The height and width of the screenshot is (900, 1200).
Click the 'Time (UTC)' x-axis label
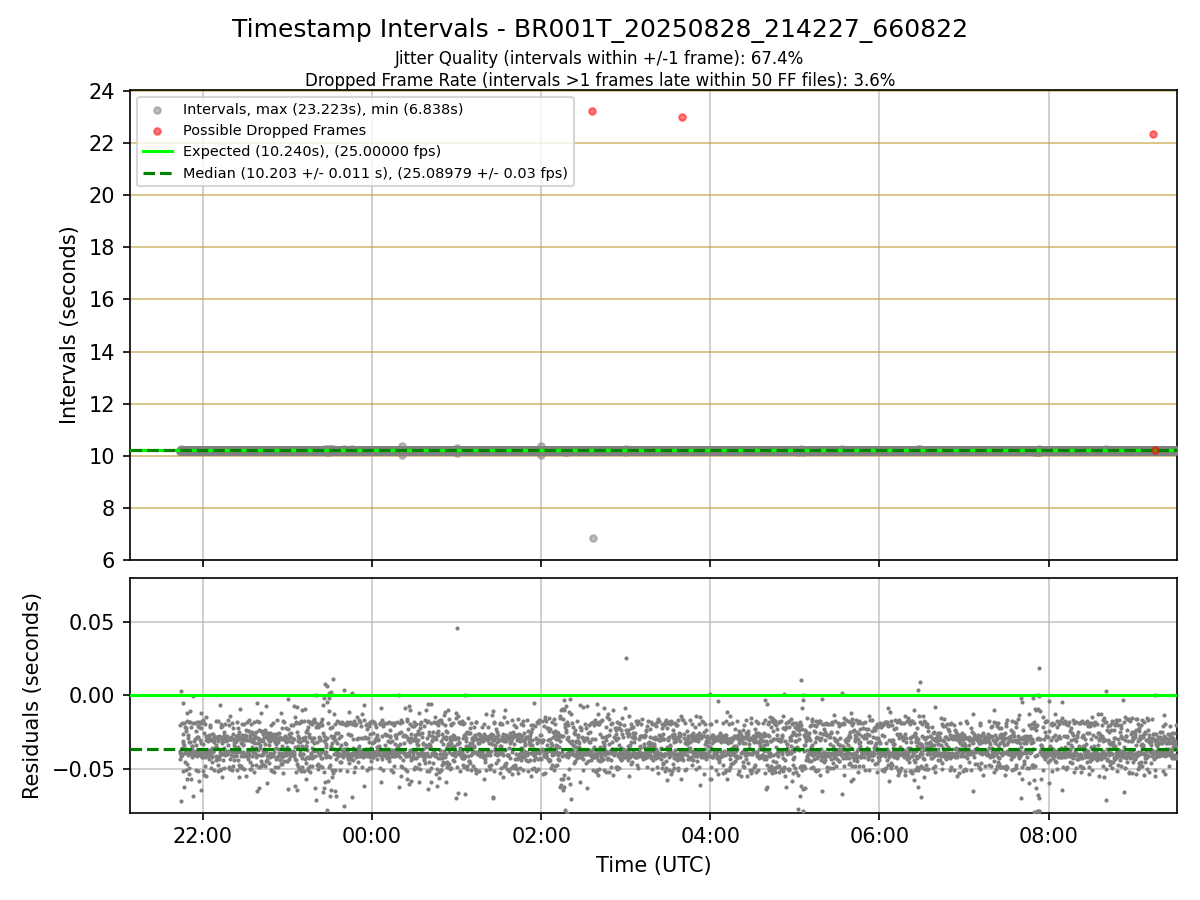653,865
